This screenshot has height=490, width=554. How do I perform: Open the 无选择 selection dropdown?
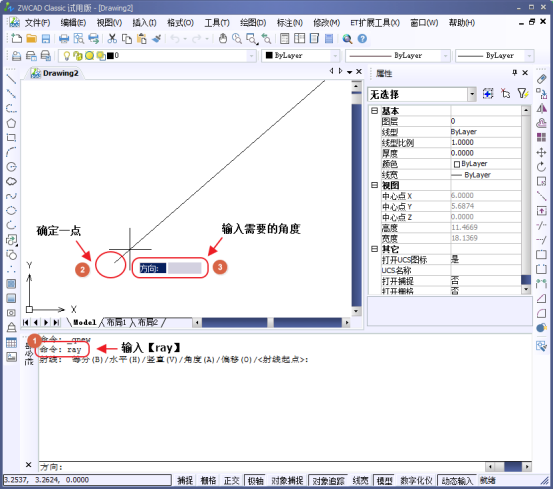pyautogui.click(x=422, y=94)
